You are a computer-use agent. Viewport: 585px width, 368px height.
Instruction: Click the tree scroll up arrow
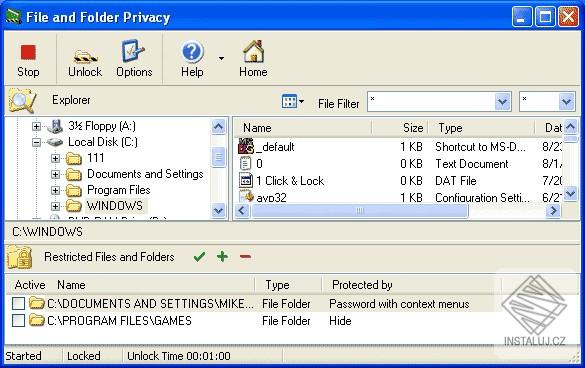(x=218, y=127)
